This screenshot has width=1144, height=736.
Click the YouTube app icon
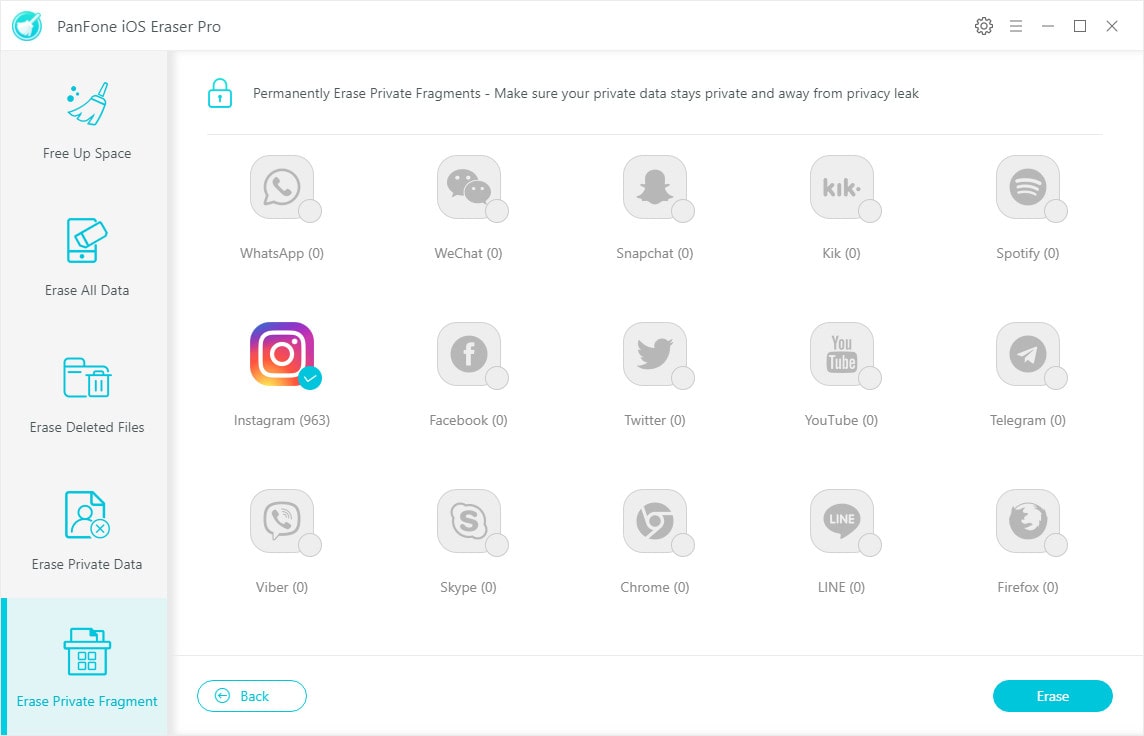841,354
